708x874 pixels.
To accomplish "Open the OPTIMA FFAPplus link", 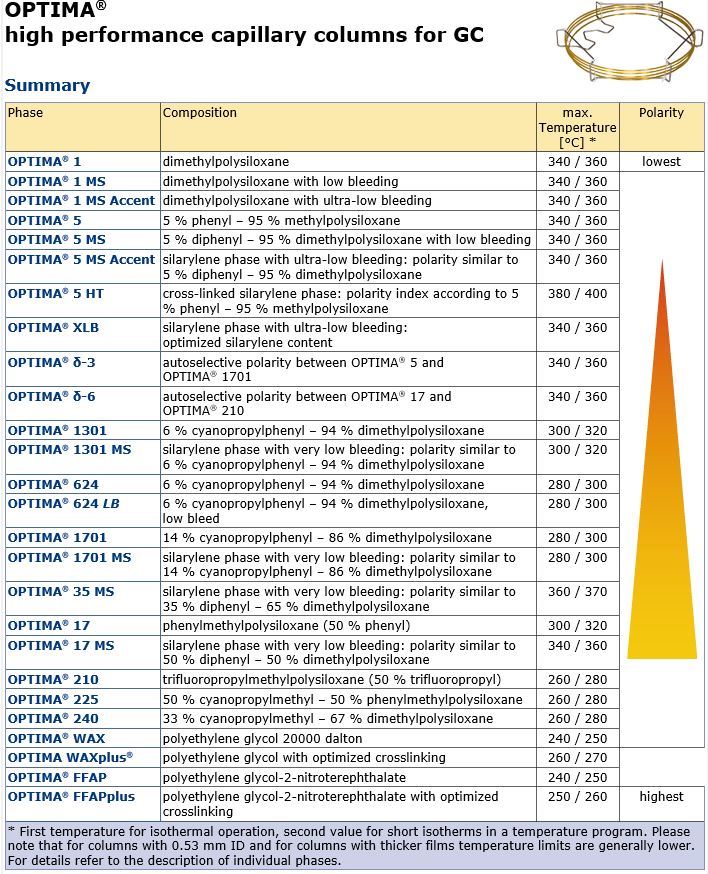I will 71,797.
